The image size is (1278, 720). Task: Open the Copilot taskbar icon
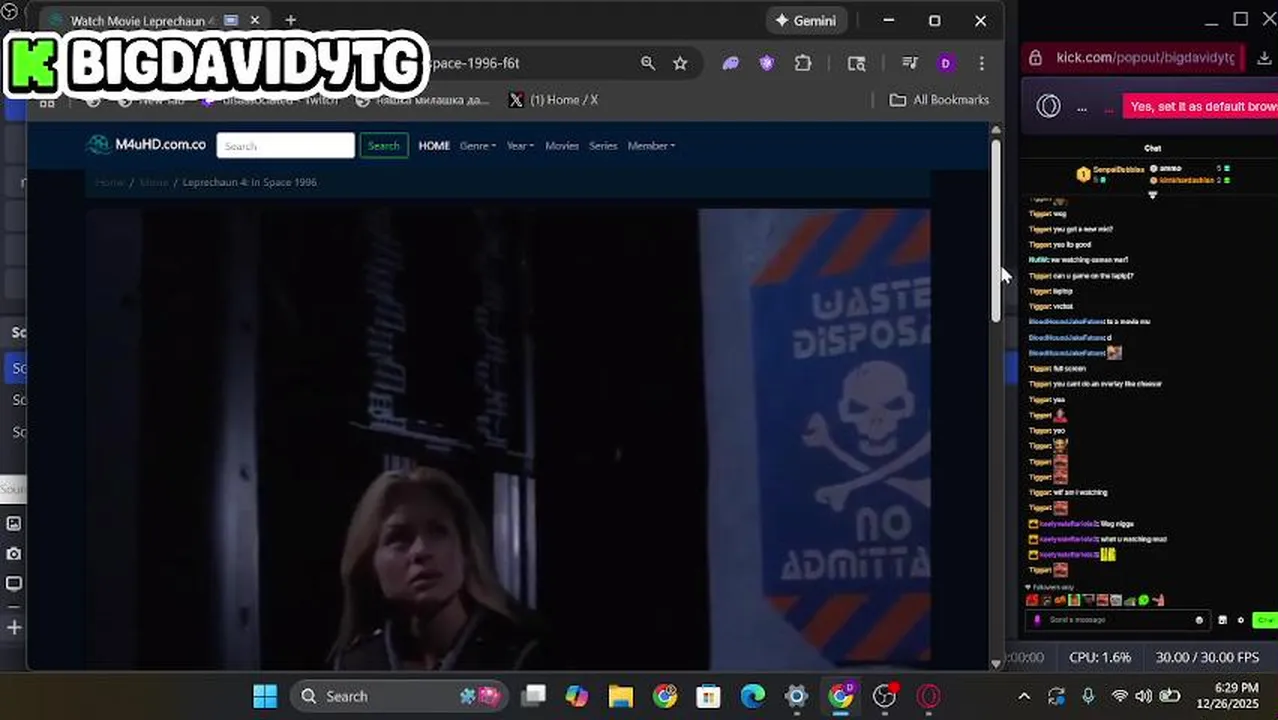coord(577,696)
